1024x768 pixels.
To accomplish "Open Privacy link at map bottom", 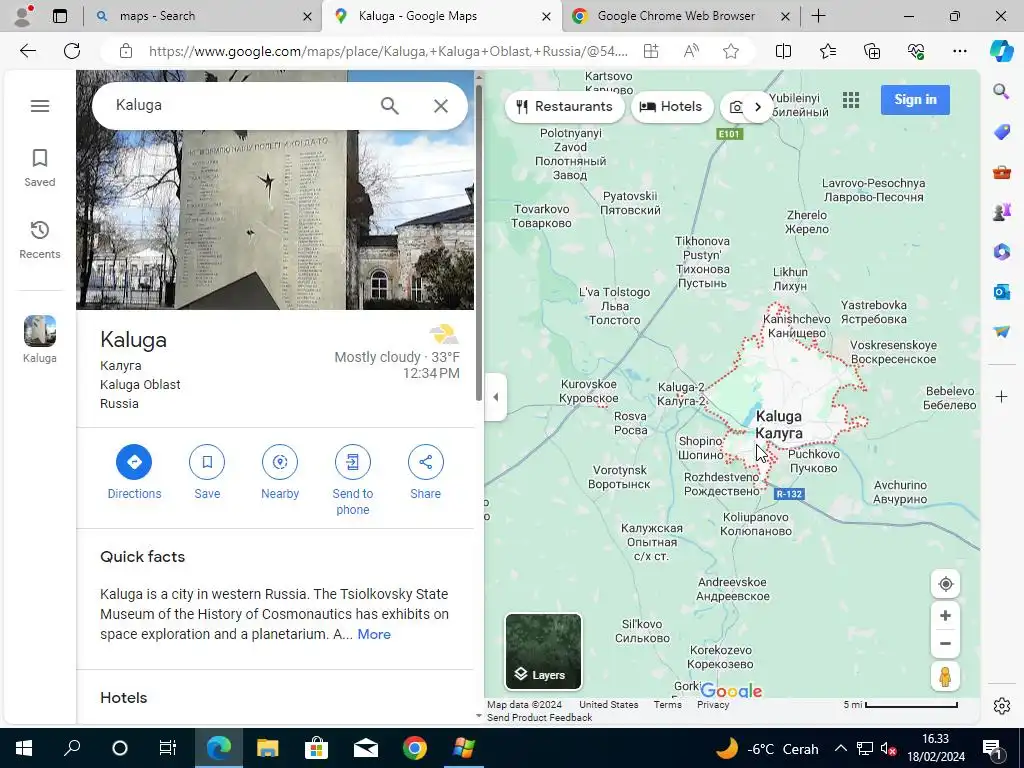I will pyautogui.click(x=712, y=705).
